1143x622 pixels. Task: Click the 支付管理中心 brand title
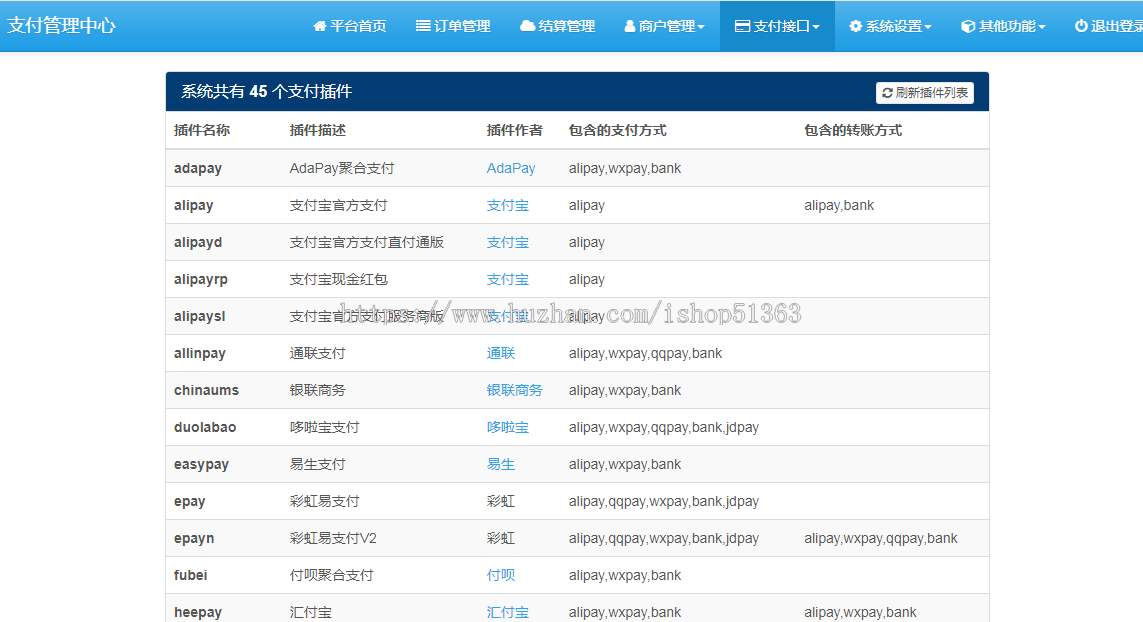coord(61,26)
